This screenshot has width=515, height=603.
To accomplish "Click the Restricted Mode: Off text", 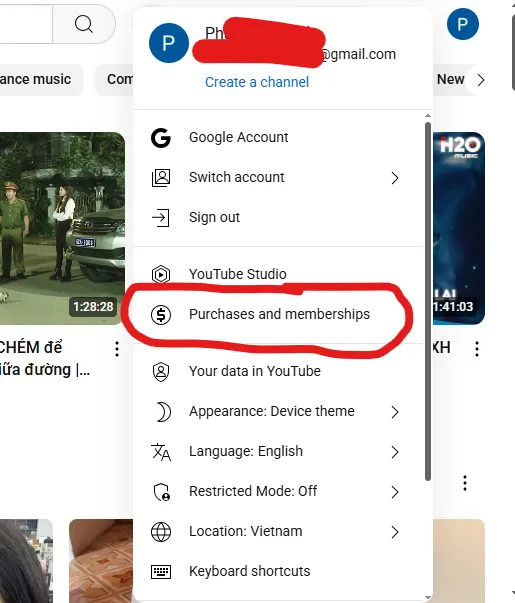I will coord(253,491).
